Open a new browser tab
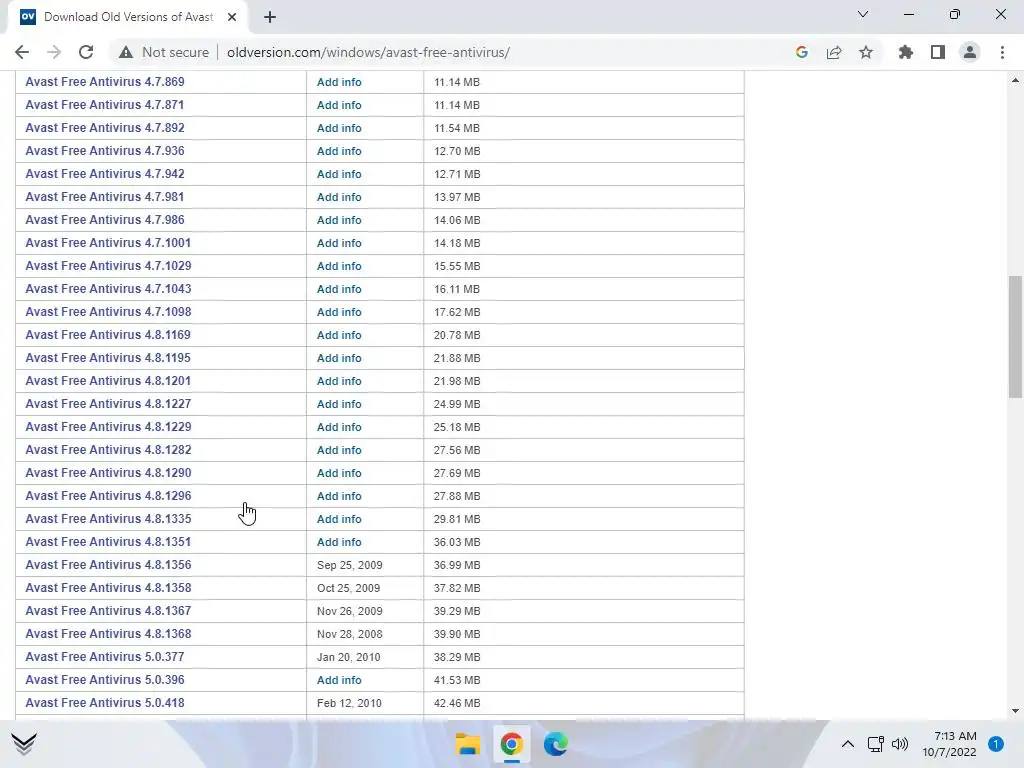Screen dimensions: 1024x768 [270, 17]
